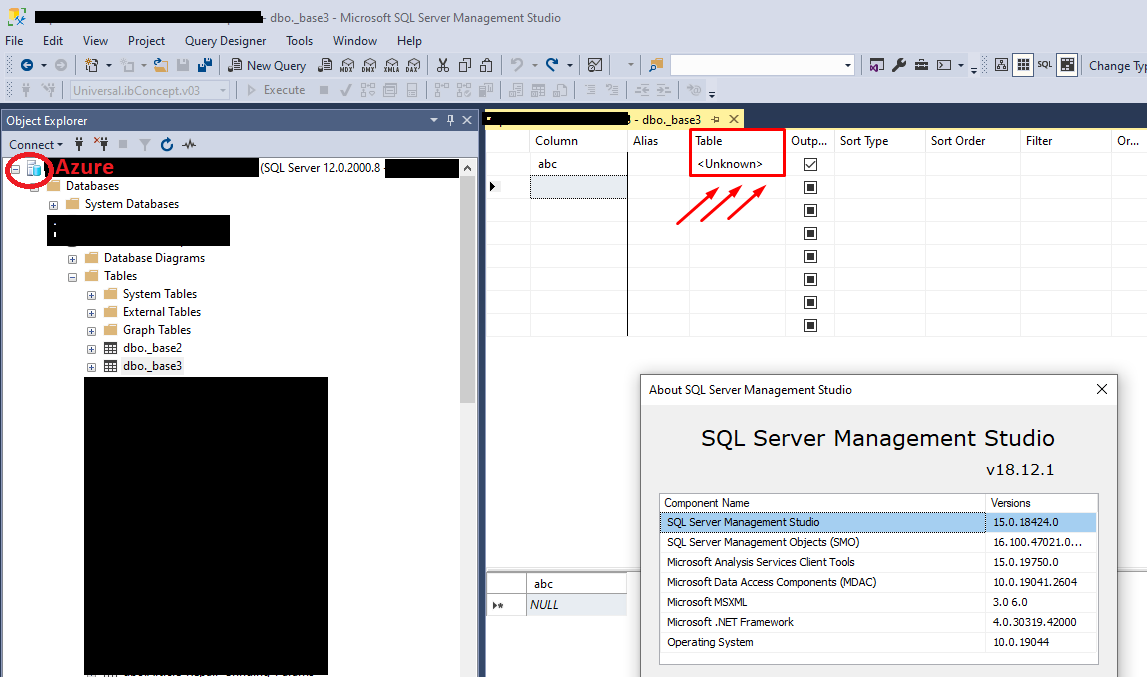The height and width of the screenshot is (677, 1147).
Task: Click the Database Engine Query icon
Action: click(326, 65)
